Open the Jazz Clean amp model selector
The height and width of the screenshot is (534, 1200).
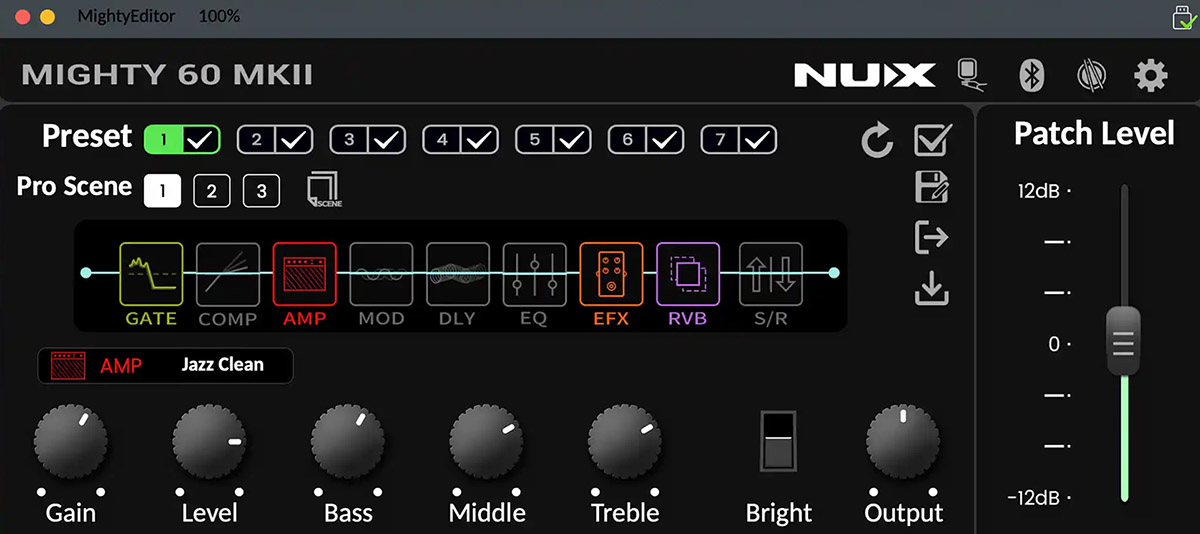(x=222, y=365)
